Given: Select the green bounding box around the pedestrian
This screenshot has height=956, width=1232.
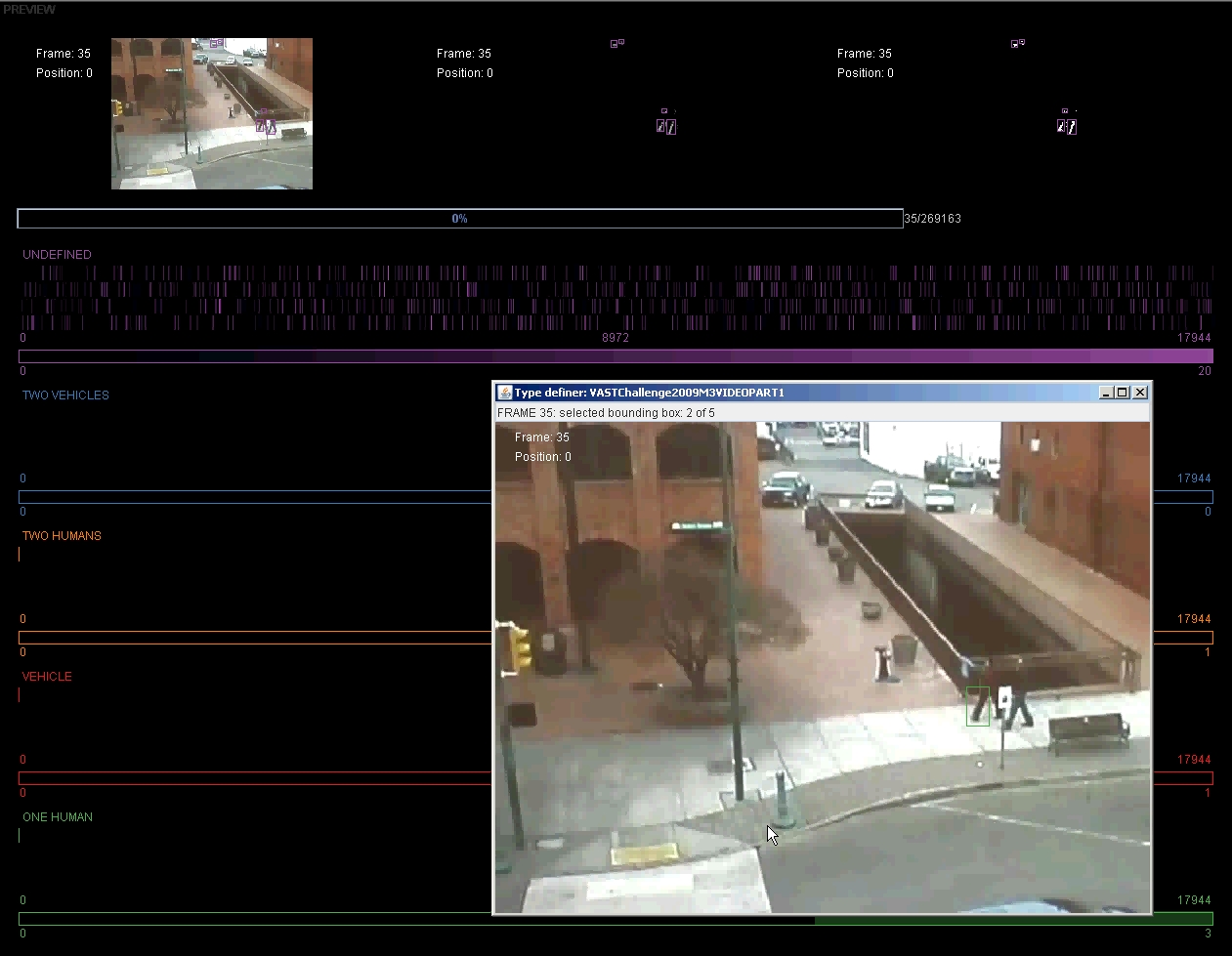Looking at the screenshot, I should pos(977,706).
